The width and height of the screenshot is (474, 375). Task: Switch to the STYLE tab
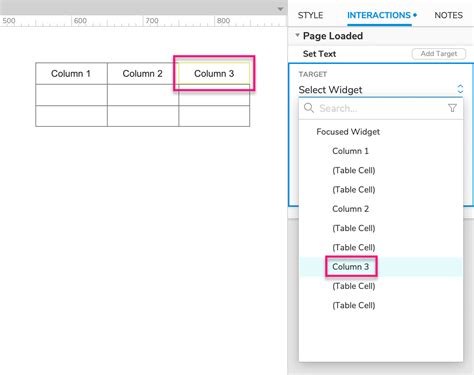pyautogui.click(x=310, y=15)
